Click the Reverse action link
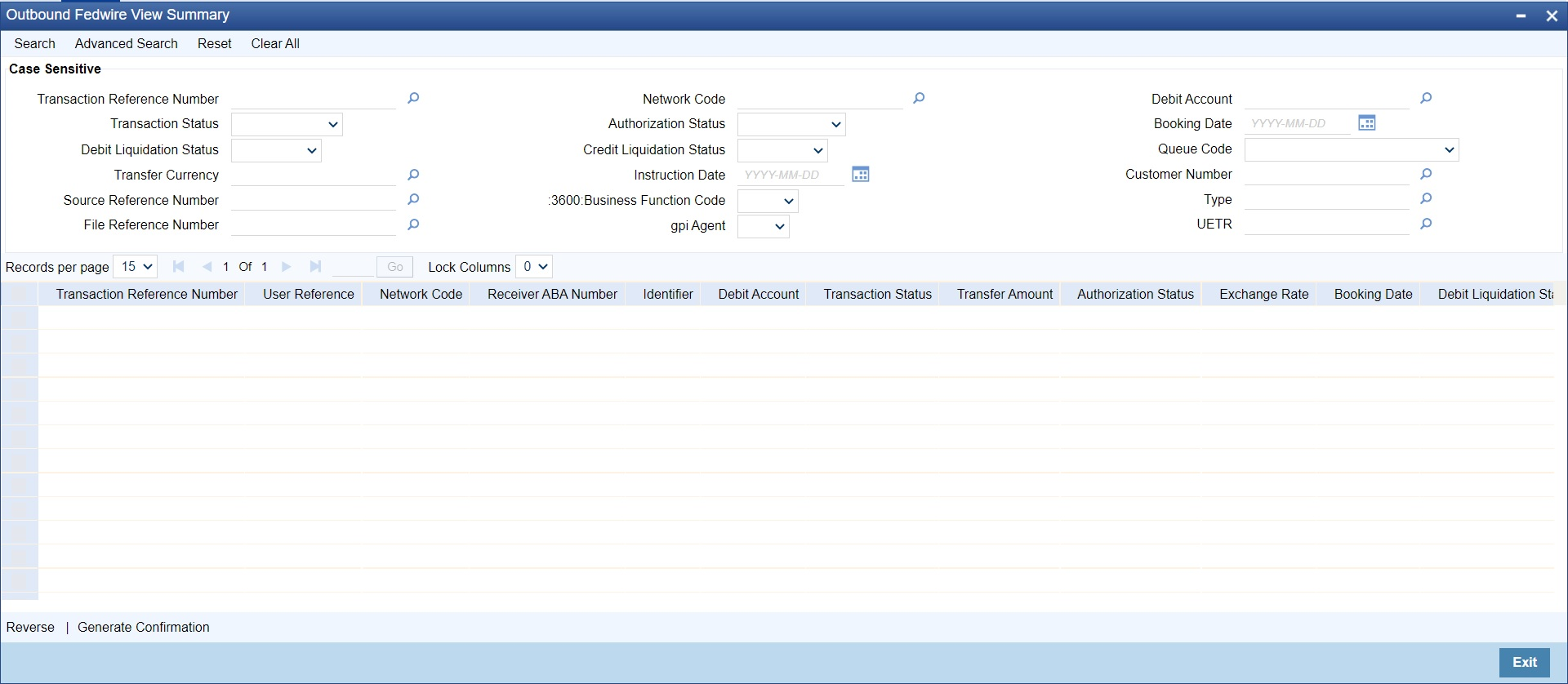 (30, 627)
